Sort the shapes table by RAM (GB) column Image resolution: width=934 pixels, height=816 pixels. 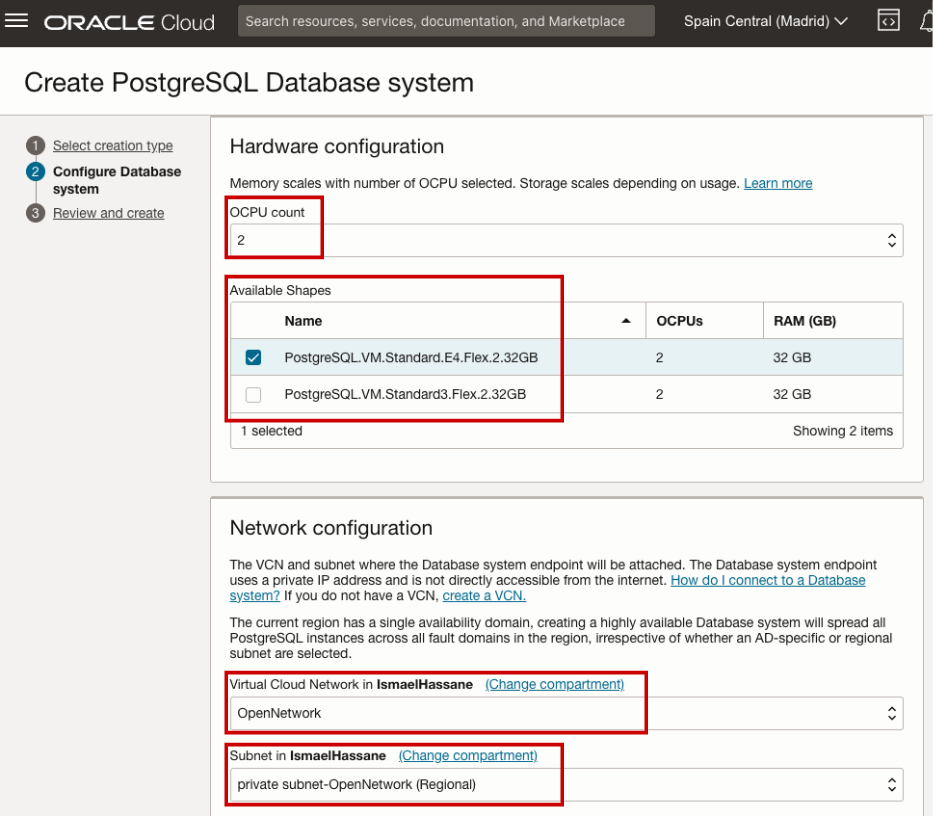pos(805,321)
